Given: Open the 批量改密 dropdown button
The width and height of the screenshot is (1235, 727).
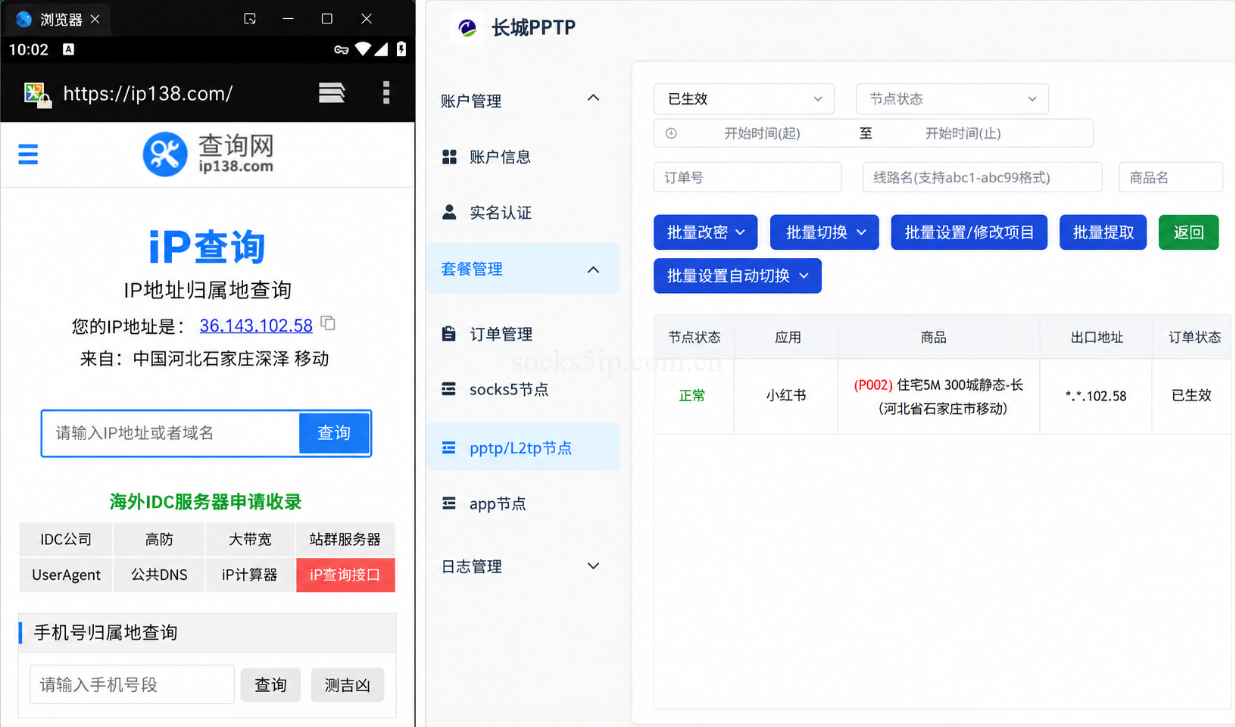Looking at the screenshot, I should click(x=705, y=232).
